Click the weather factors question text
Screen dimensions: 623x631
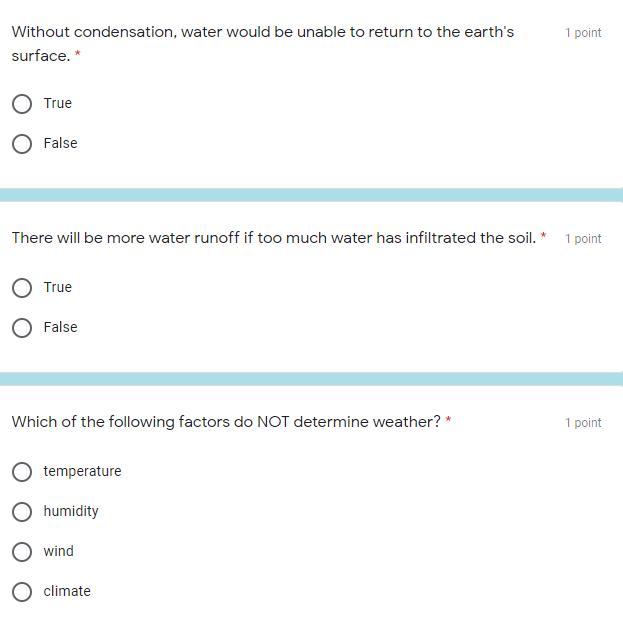pyautogui.click(x=225, y=422)
